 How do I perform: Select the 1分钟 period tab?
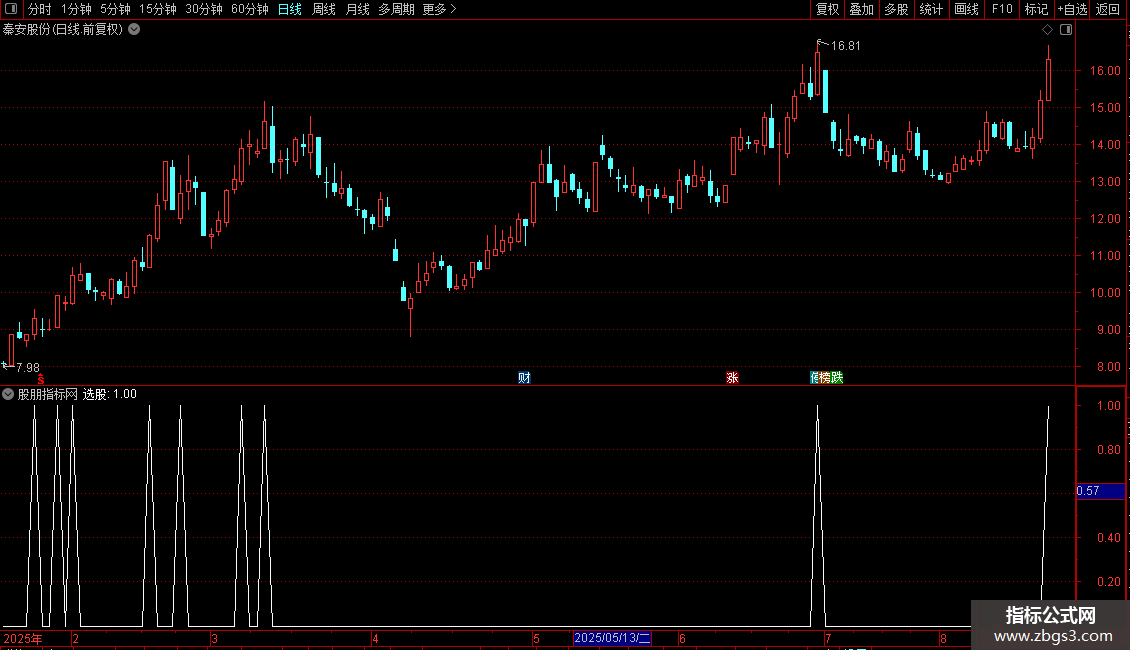pyautogui.click(x=76, y=9)
